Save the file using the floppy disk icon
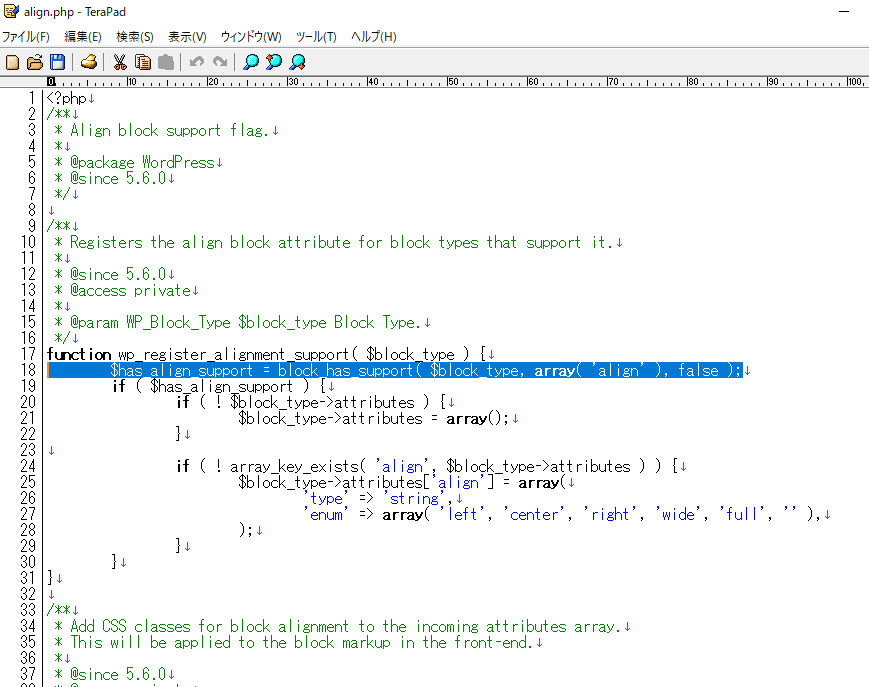This screenshot has width=869, height=687. (57, 62)
